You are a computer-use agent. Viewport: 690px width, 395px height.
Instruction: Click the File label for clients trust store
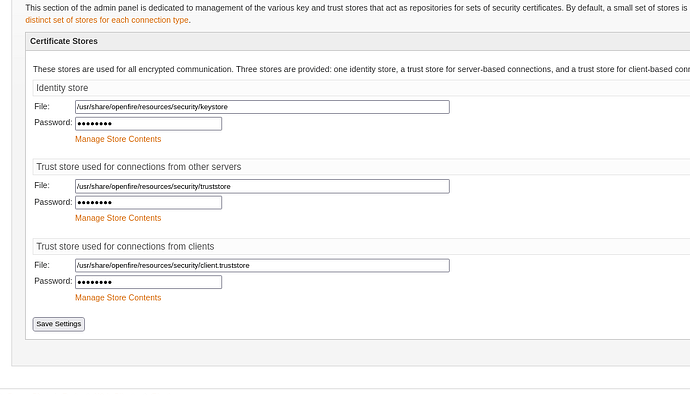click(x=42, y=265)
